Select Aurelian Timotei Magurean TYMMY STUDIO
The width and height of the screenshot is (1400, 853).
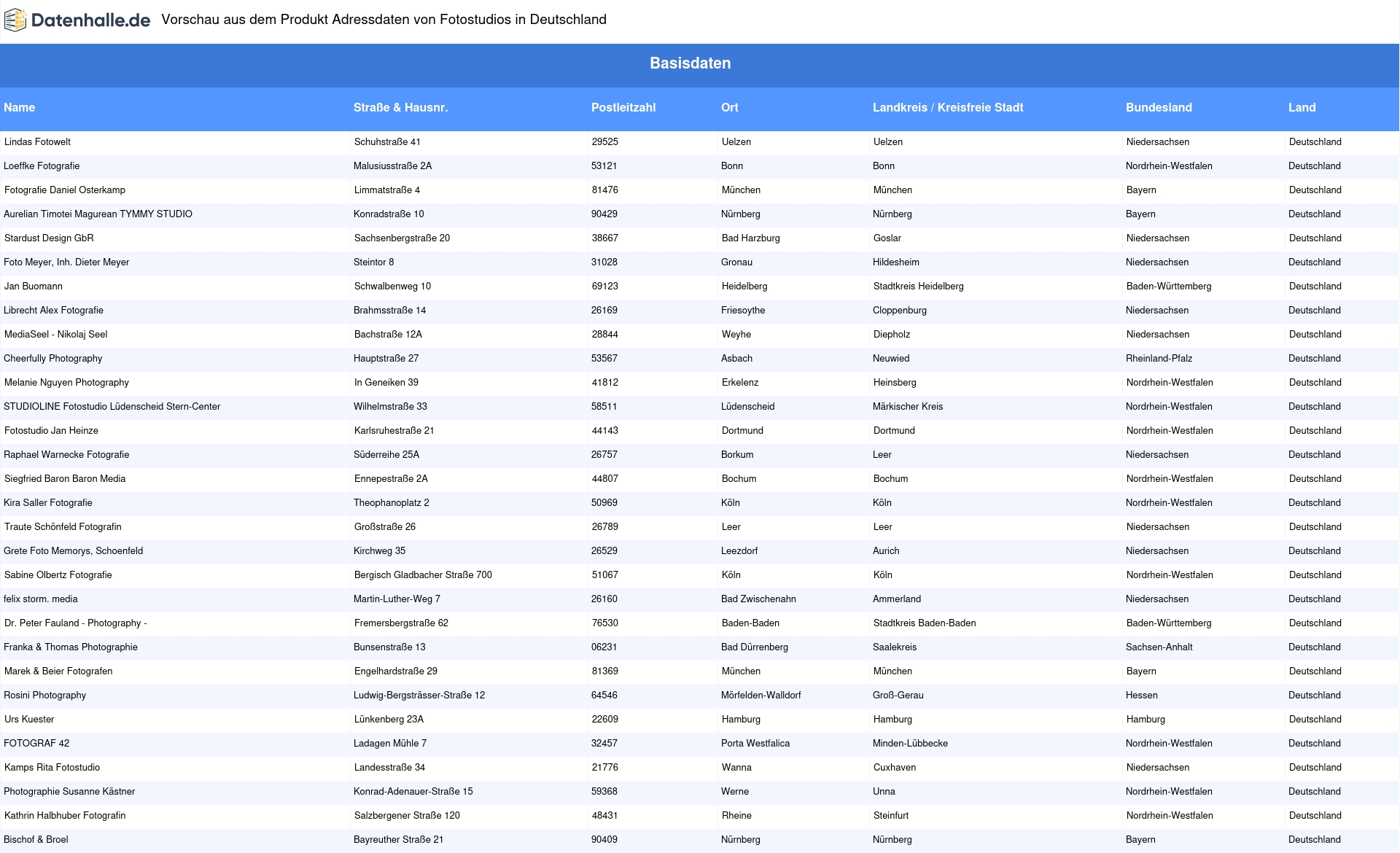[x=98, y=214]
